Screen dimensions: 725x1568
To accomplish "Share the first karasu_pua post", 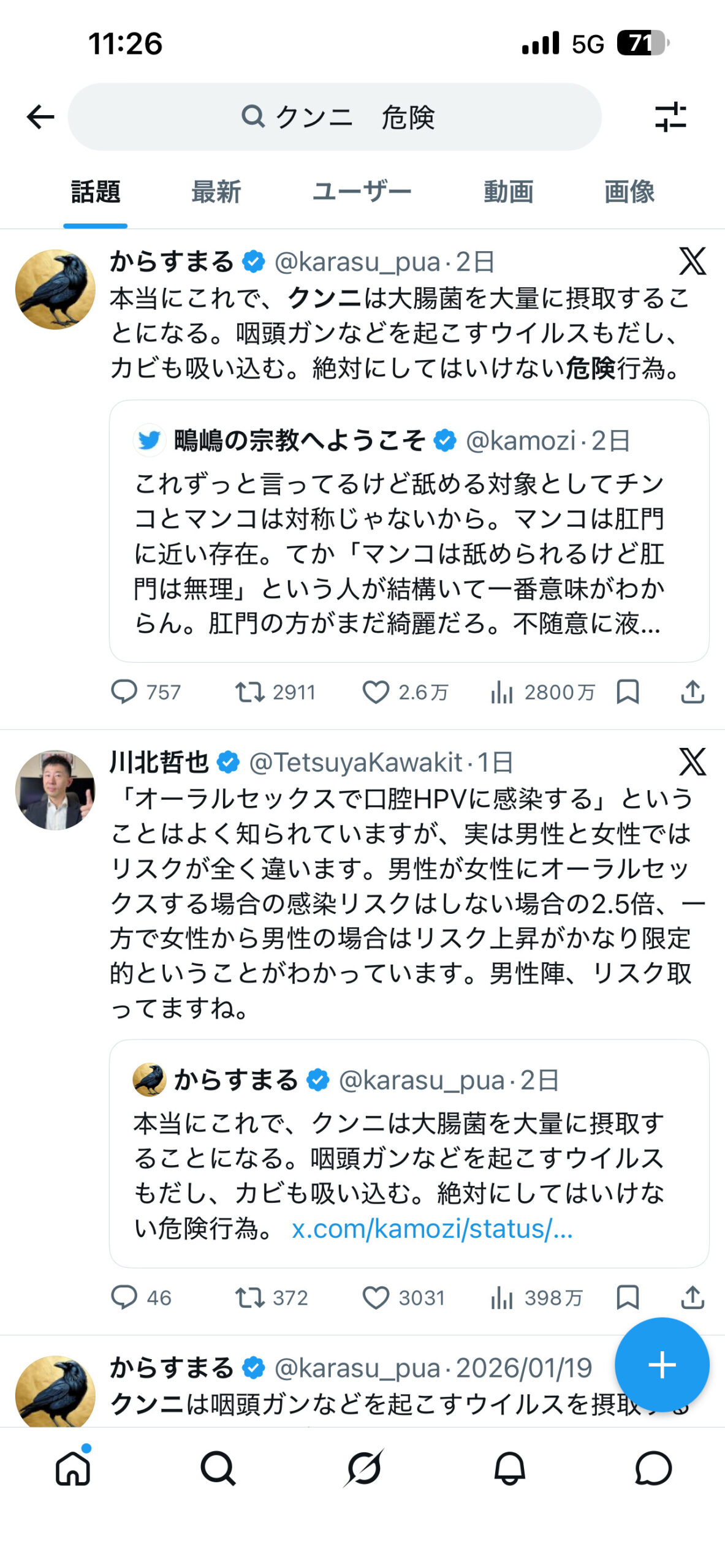I will coord(693,692).
